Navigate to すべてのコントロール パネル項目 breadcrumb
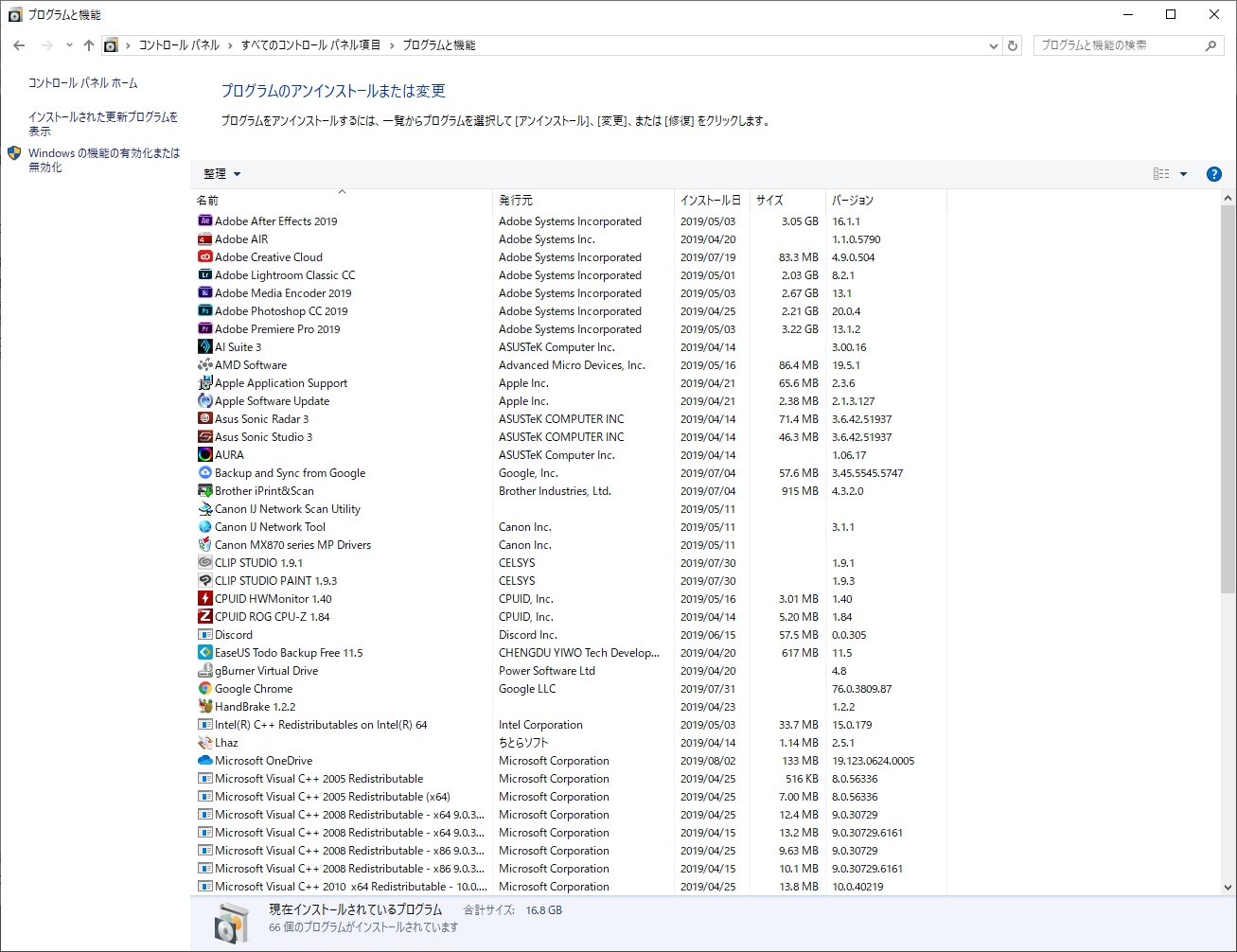This screenshot has height=952, width=1237. pos(310,45)
